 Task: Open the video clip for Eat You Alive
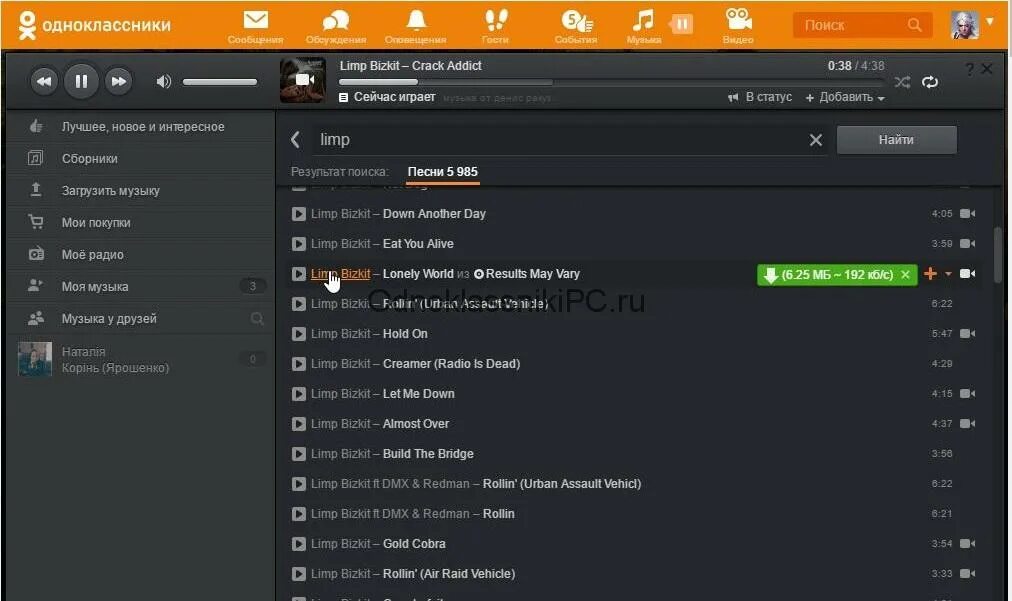coord(967,244)
